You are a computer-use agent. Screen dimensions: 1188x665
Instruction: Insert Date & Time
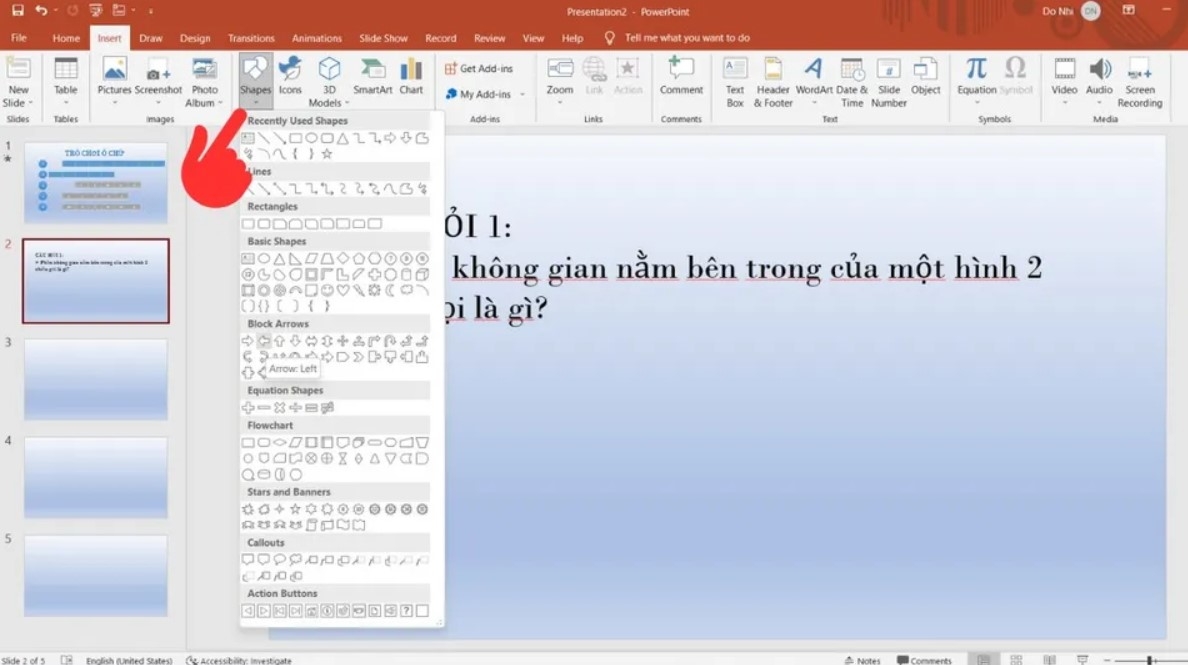click(852, 81)
